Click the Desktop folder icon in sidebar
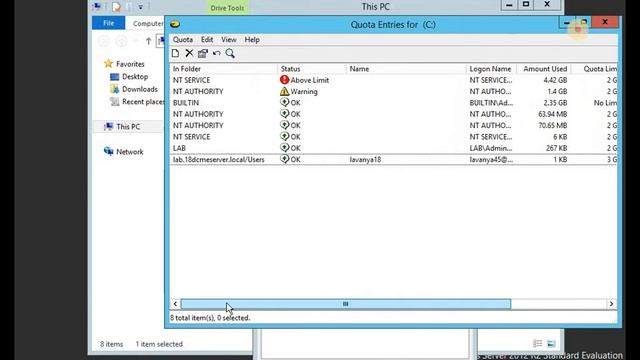 (x=115, y=76)
